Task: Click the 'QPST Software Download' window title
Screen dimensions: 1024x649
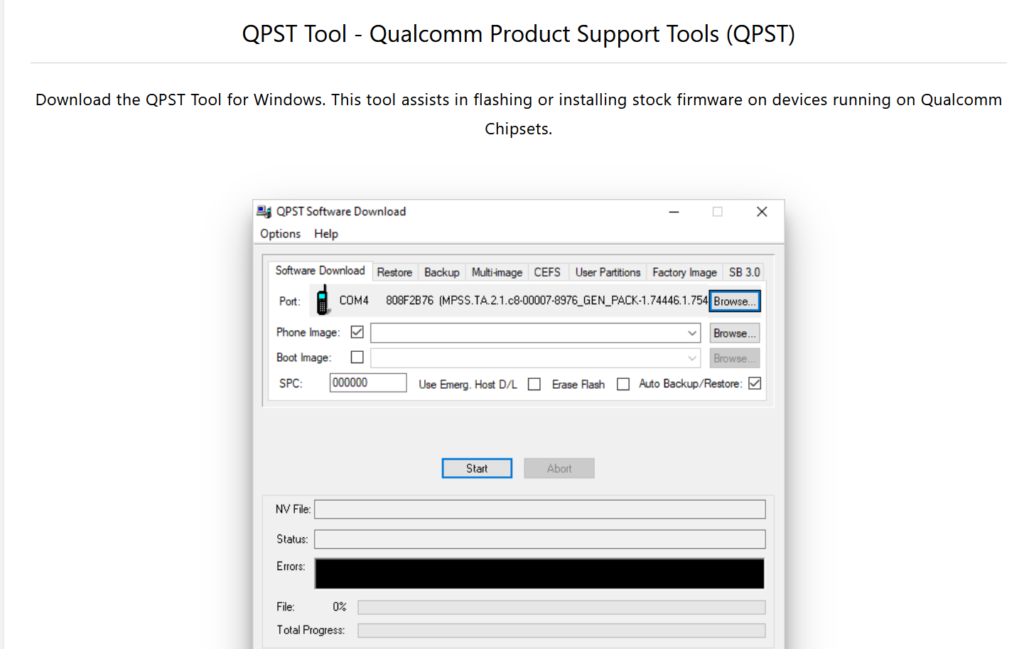Action: [x=341, y=212]
